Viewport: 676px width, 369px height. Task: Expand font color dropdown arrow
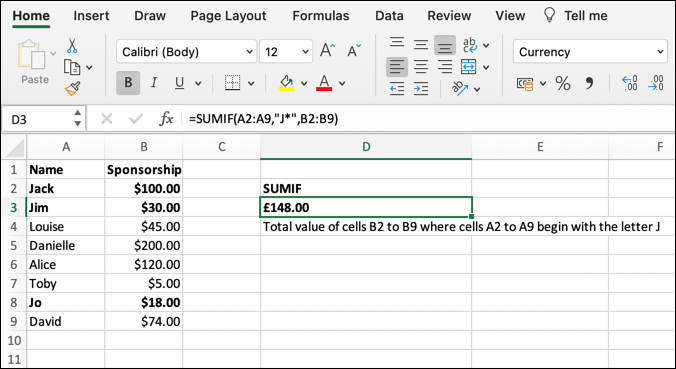(342, 83)
